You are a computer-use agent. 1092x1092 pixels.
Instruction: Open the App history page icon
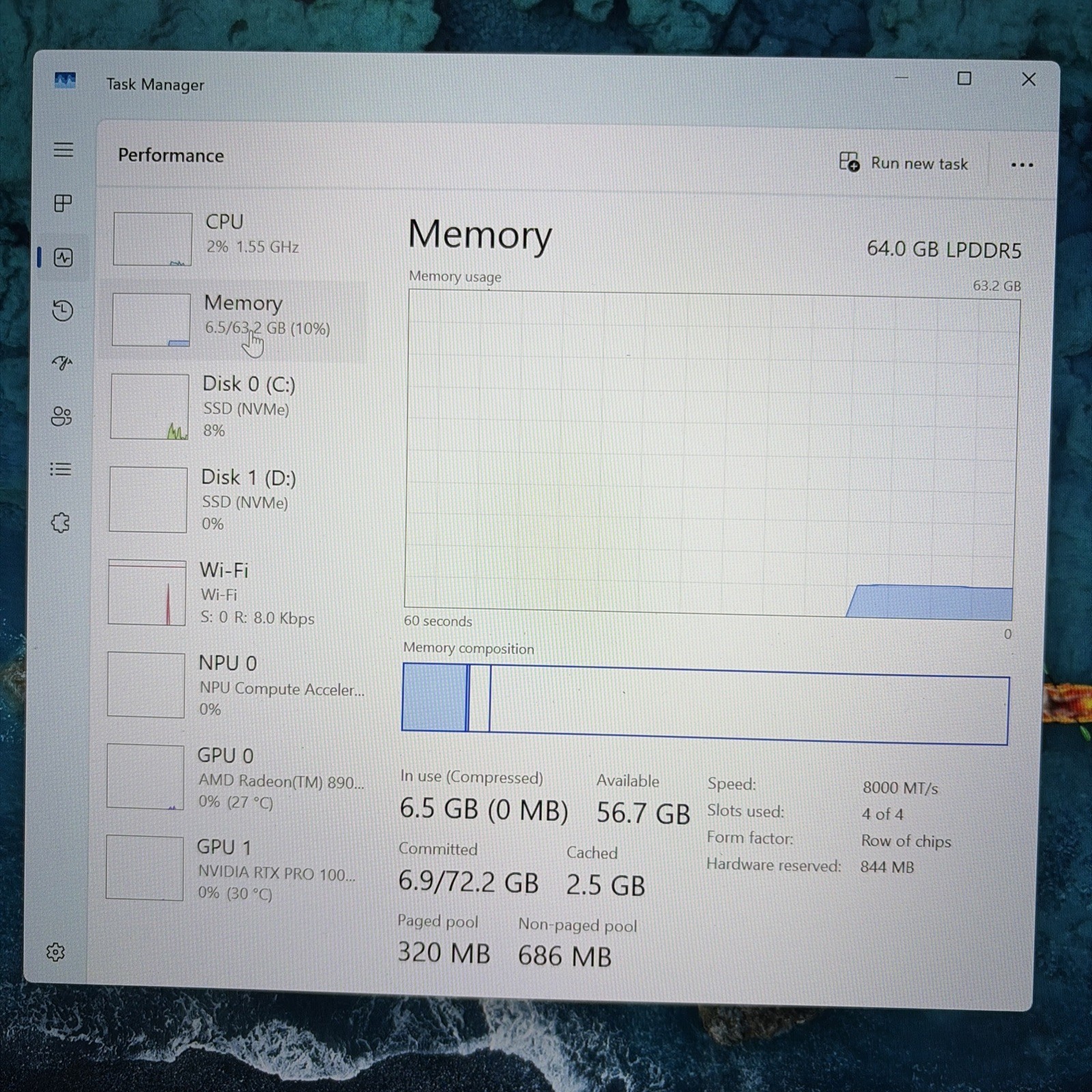(63, 311)
